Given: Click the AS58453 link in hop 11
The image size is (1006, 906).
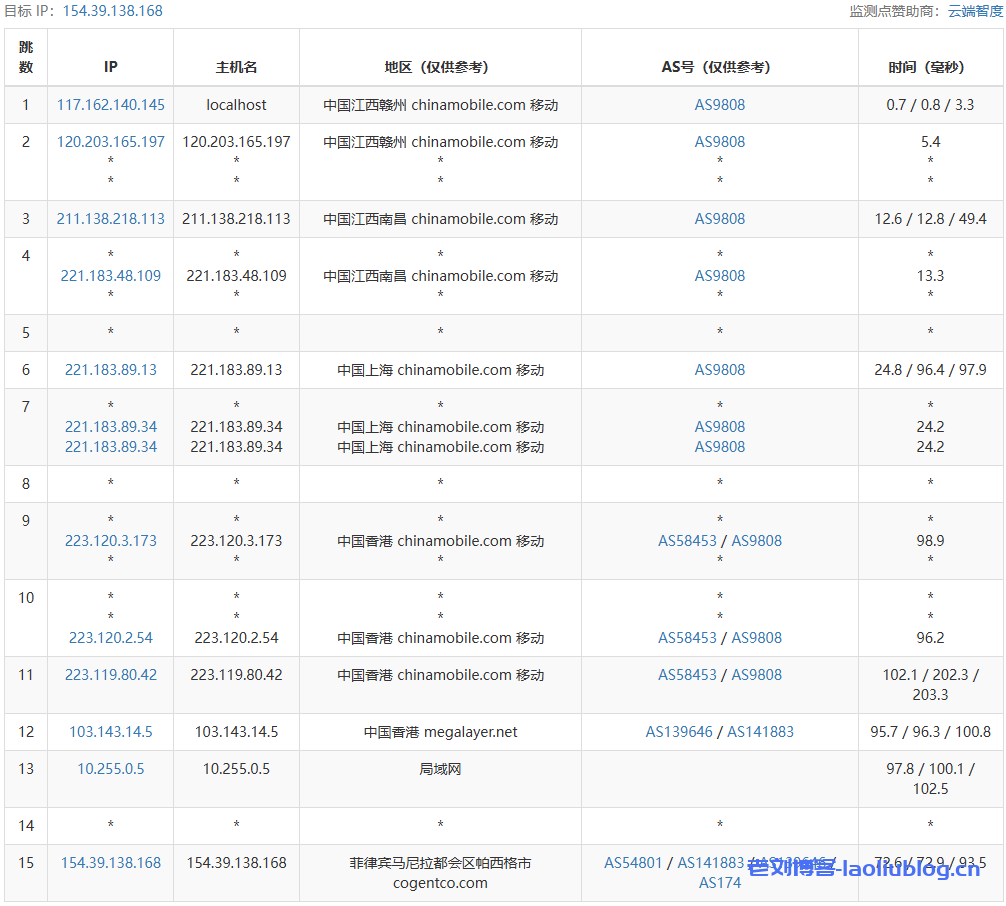Looking at the screenshot, I should pyautogui.click(x=687, y=675).
